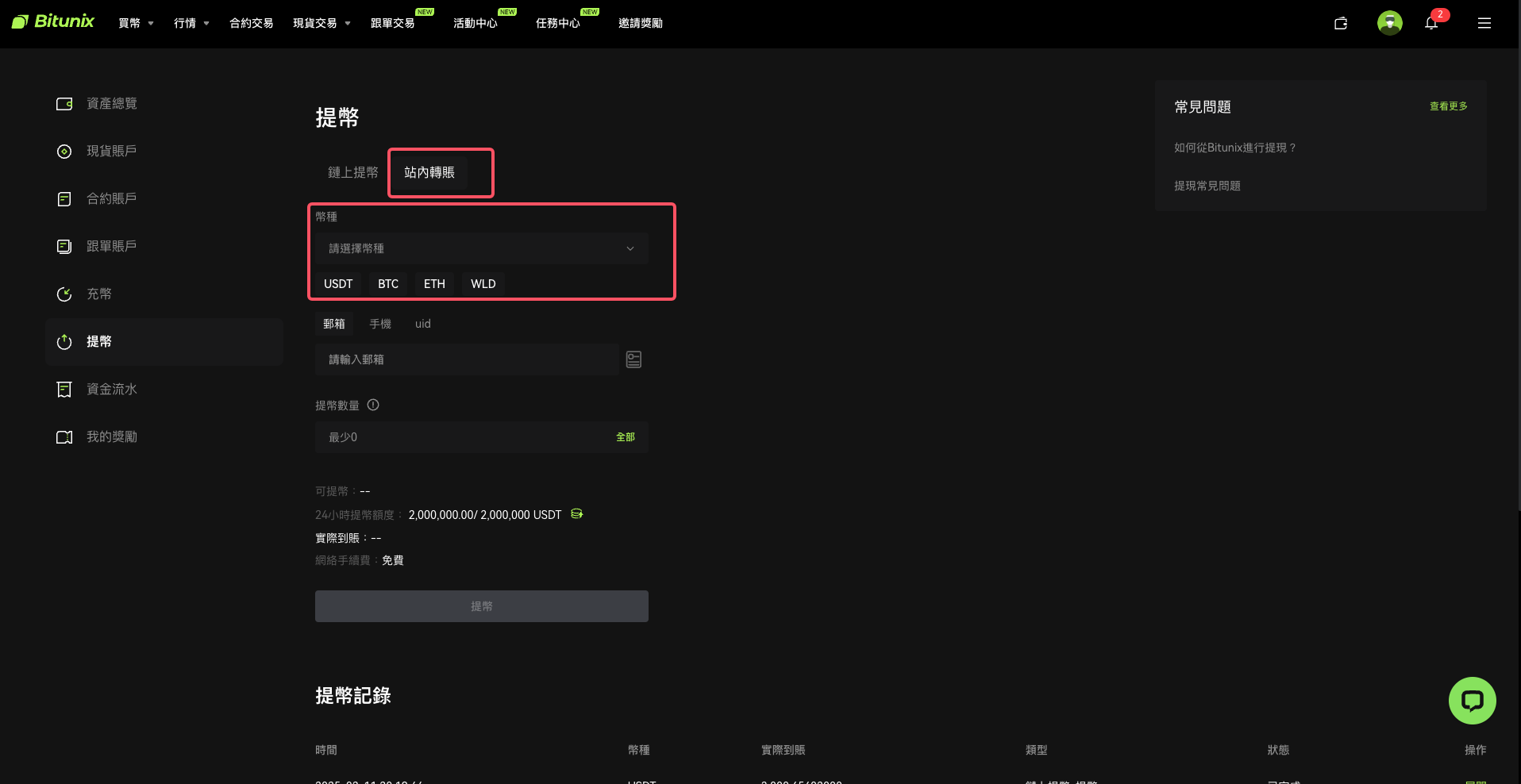Click the 類型 column header
This screenshot has width=1521, height=784.
pyautogui.click(x=1037, y=750)
